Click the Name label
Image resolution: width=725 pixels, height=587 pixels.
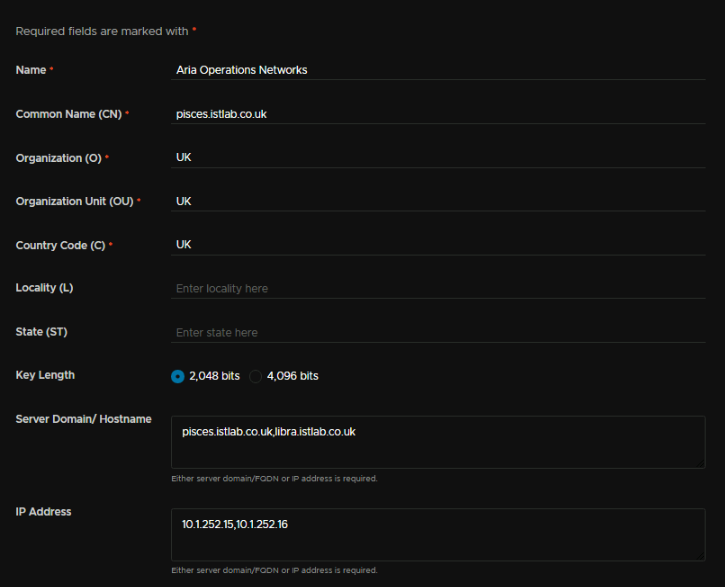point(31,70)
